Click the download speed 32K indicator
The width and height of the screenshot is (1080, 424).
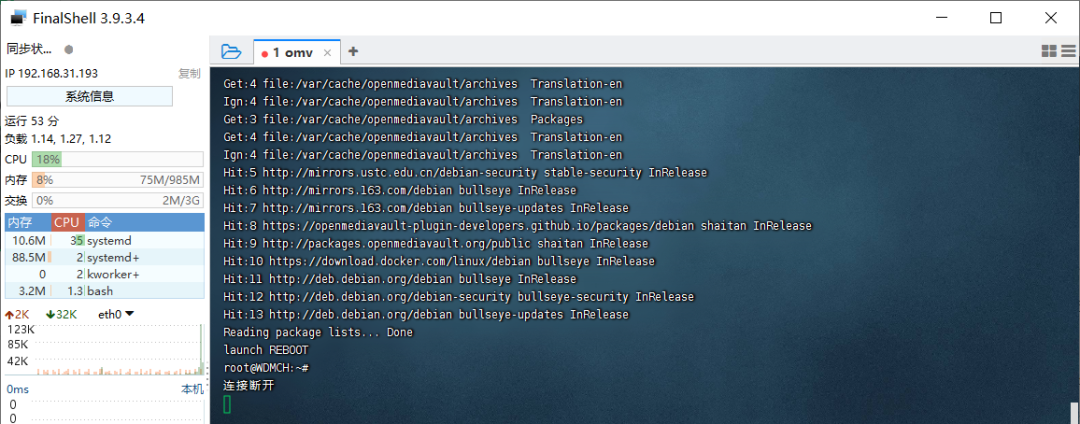point(61,315)
